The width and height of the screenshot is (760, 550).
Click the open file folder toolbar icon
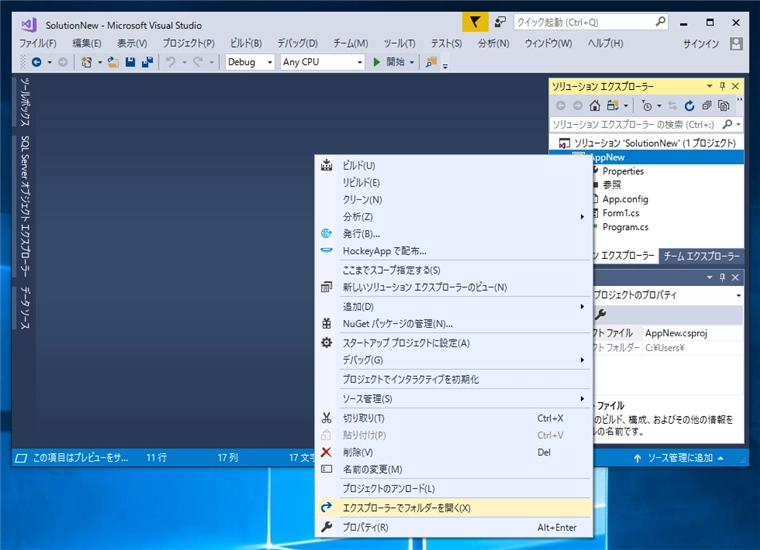tap(113, 62)
